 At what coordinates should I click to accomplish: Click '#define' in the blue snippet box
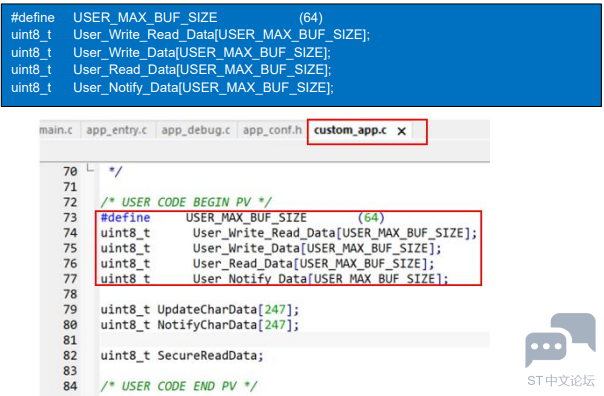[33, 18]
